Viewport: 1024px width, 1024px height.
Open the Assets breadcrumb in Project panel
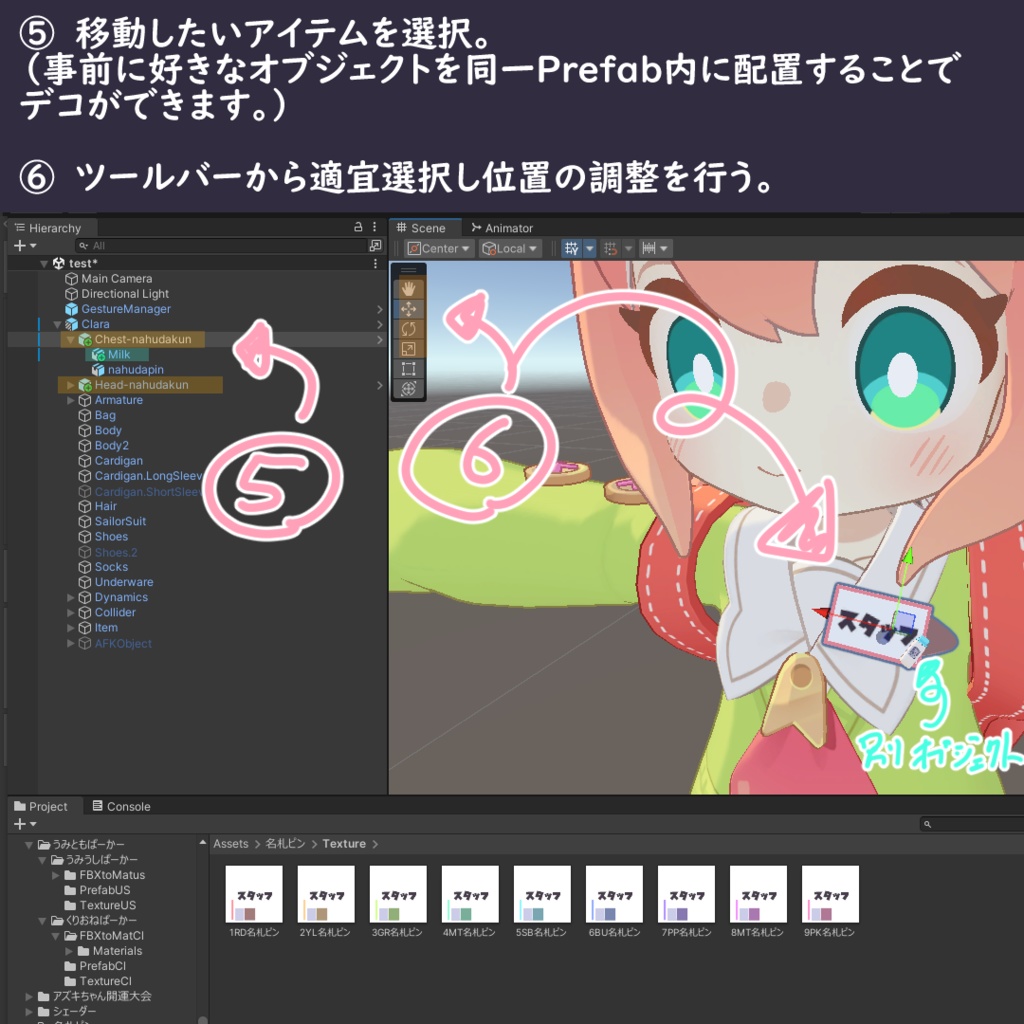point(230,843)
